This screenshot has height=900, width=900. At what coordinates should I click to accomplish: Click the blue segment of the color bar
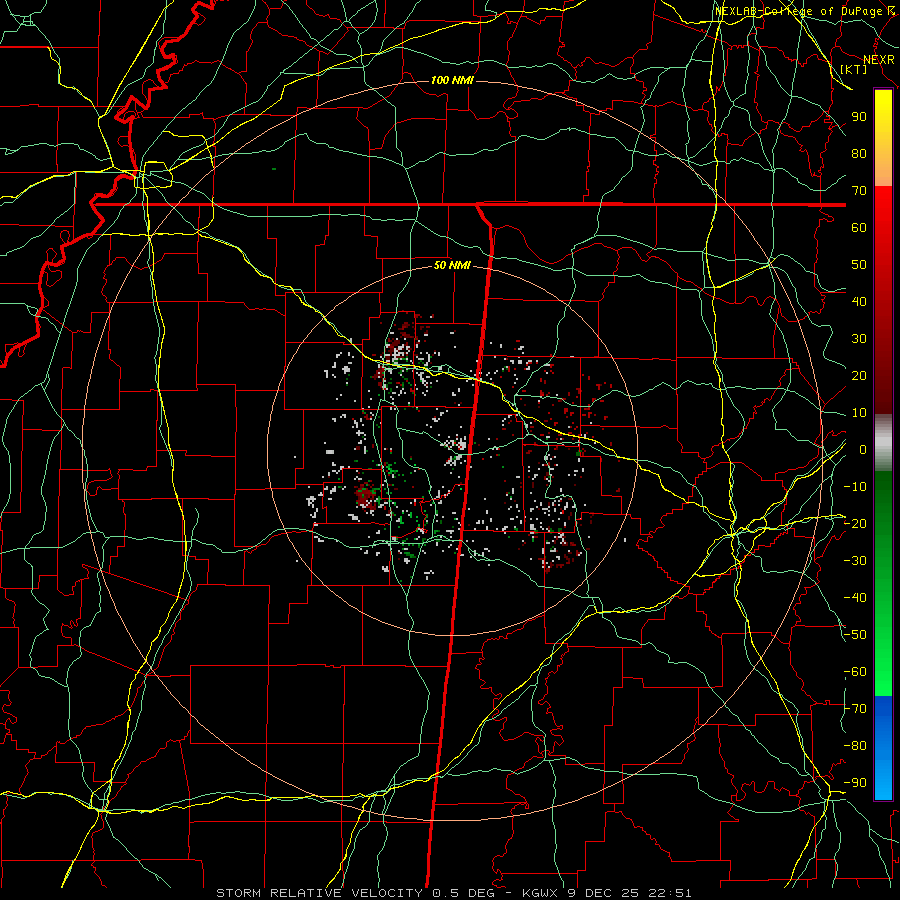coord(883,747)
